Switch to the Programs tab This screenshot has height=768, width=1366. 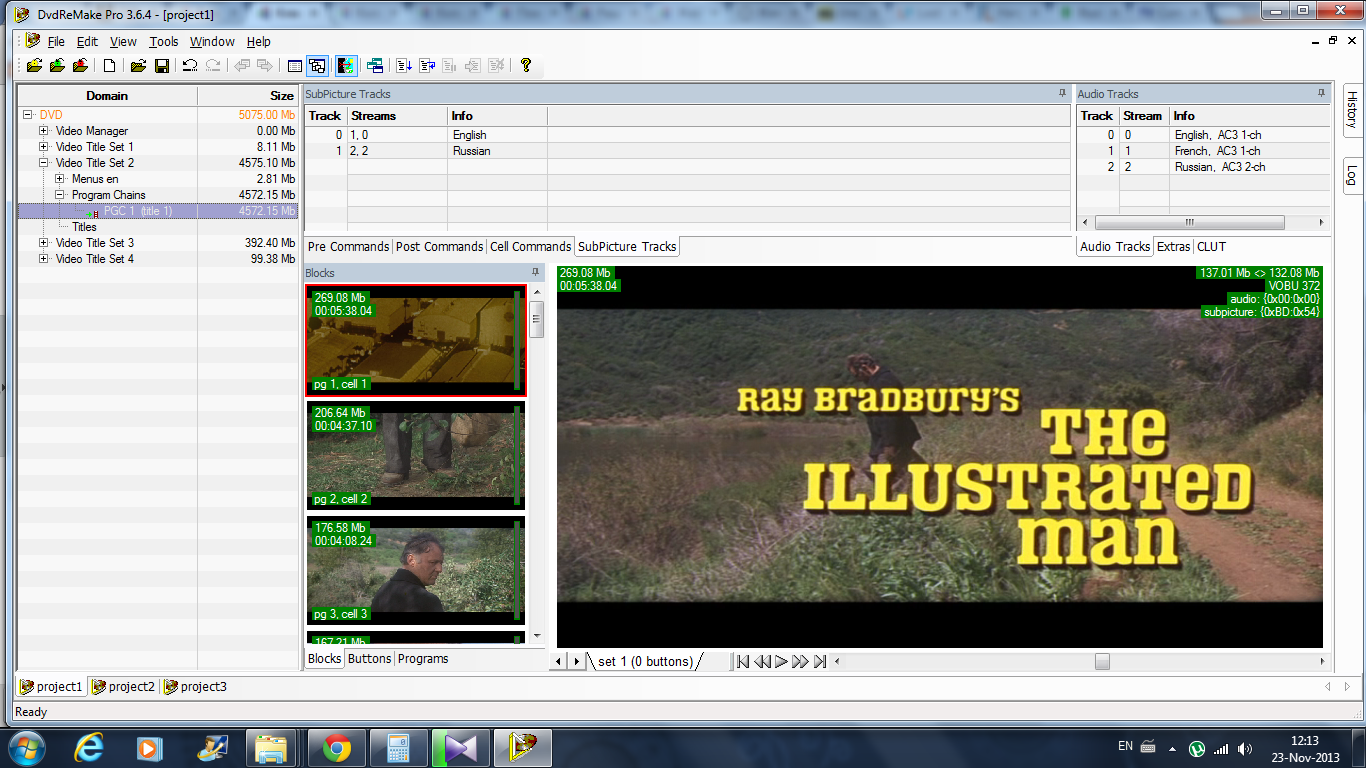(423, 659)
